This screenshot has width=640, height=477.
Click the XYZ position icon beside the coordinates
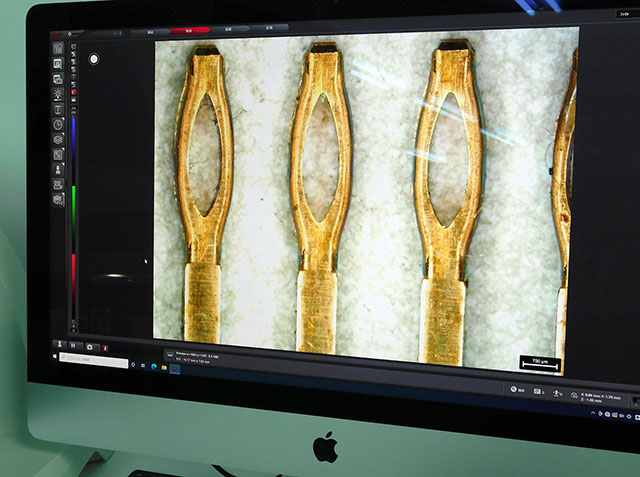coord(574,395)
